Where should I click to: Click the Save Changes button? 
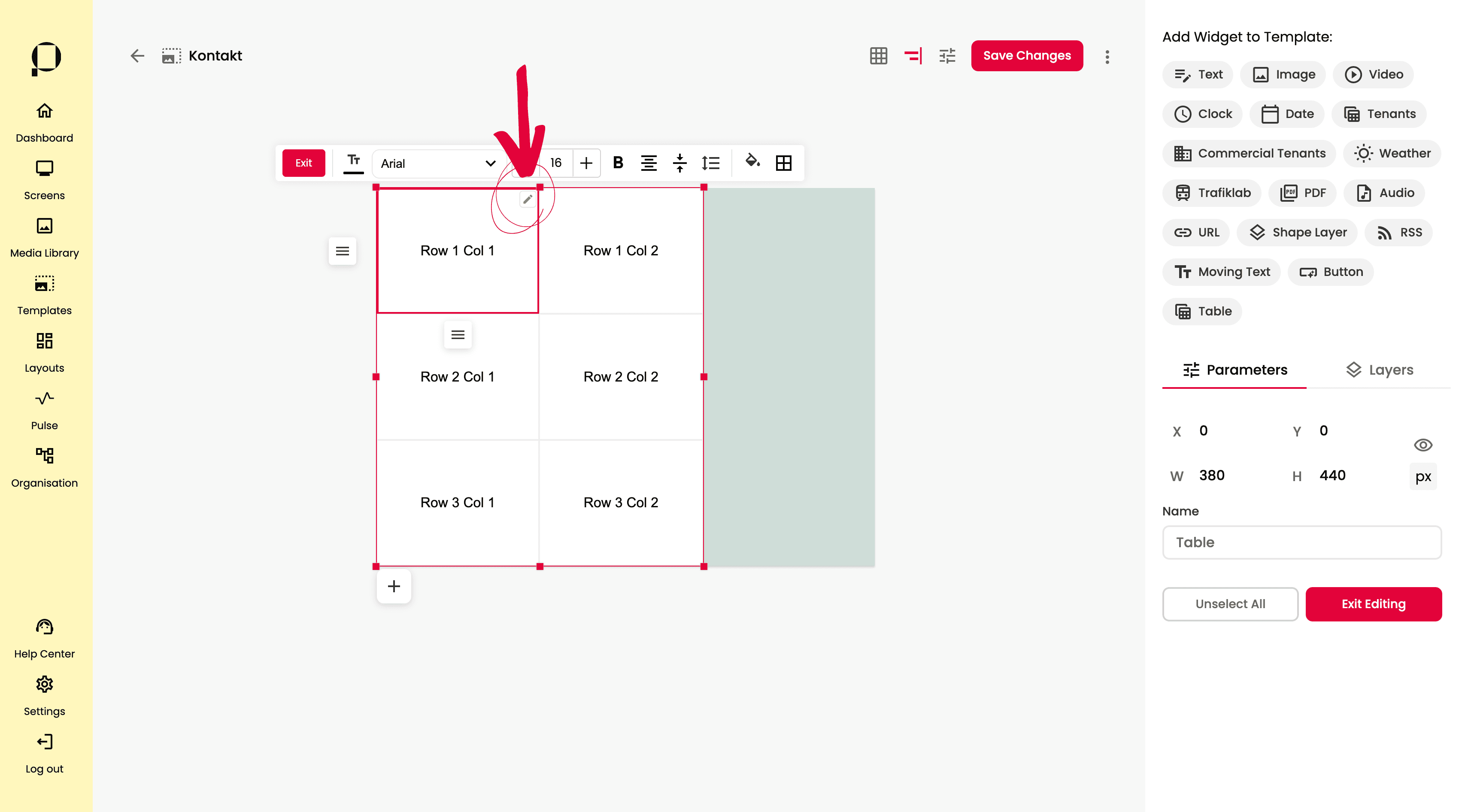point(1027,56)
